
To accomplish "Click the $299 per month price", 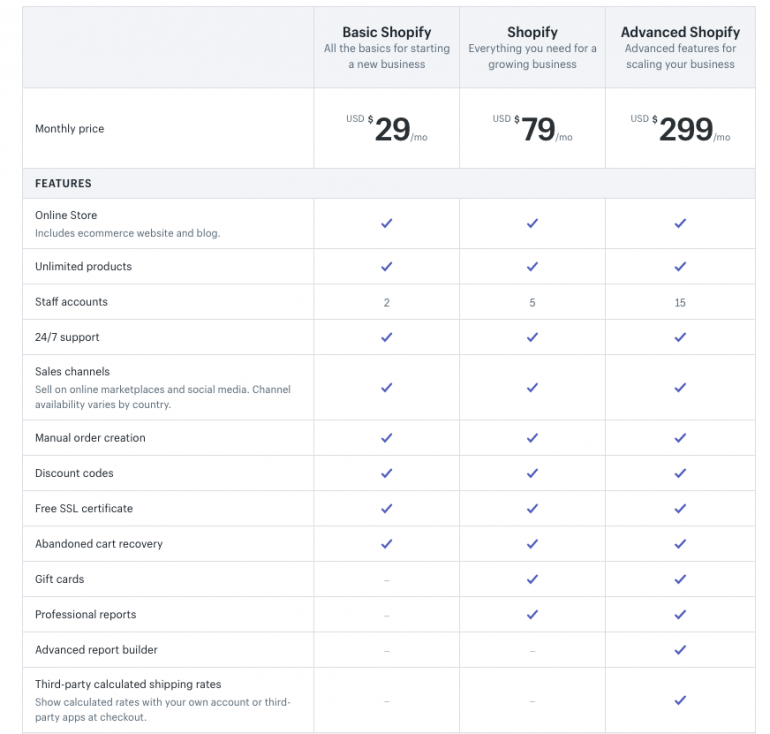I will point(685,129).
